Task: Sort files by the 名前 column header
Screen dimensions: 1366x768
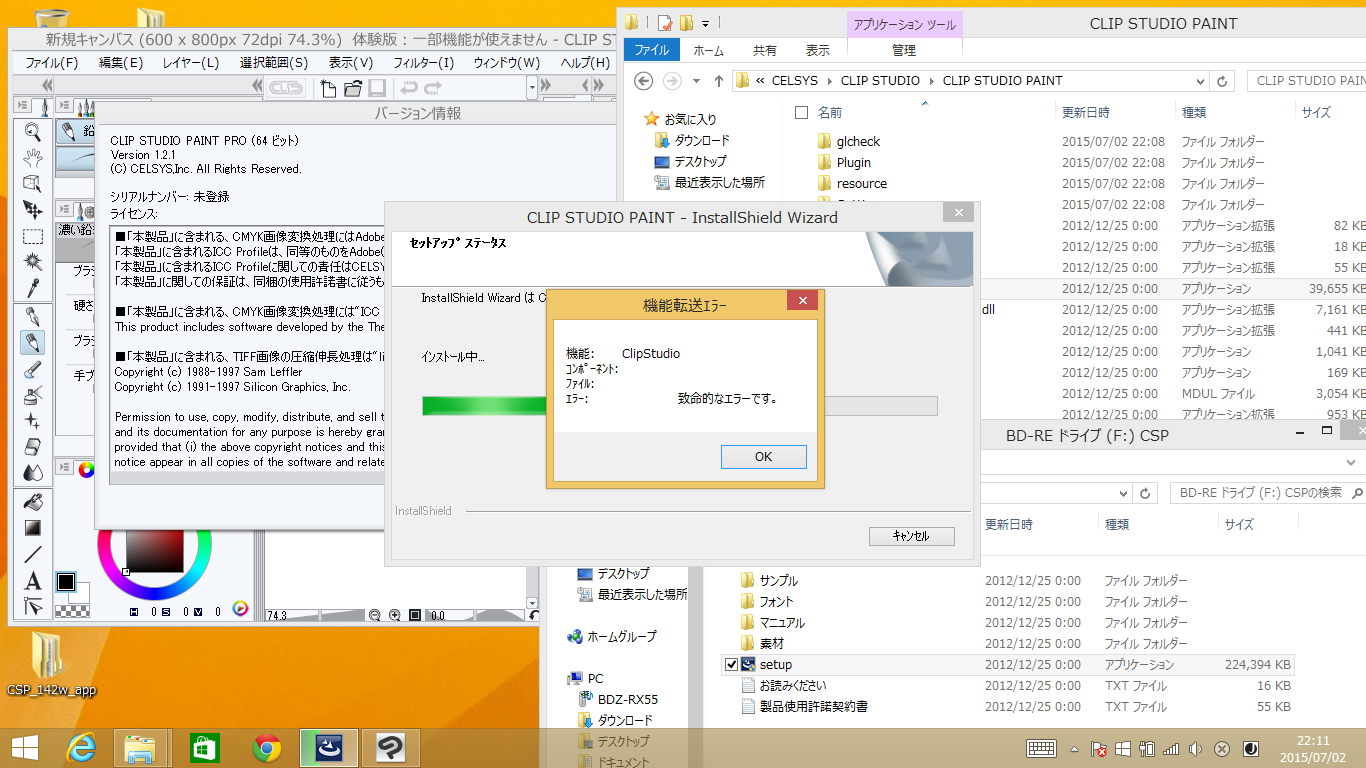Action: (x=829, y=112)
